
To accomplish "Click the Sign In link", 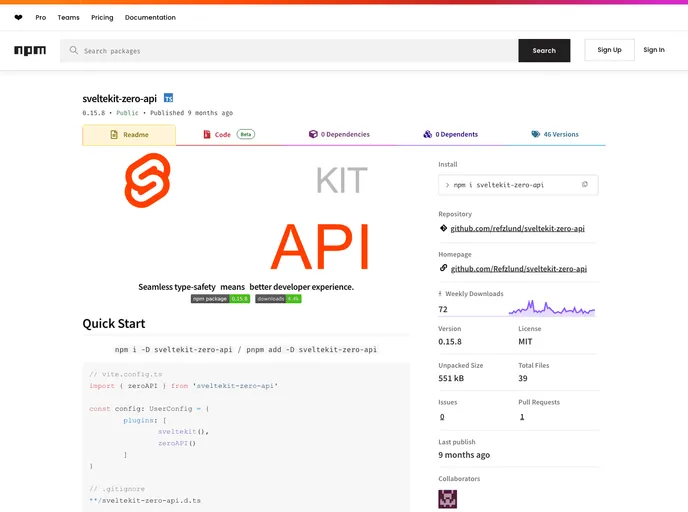I will 654,50.
